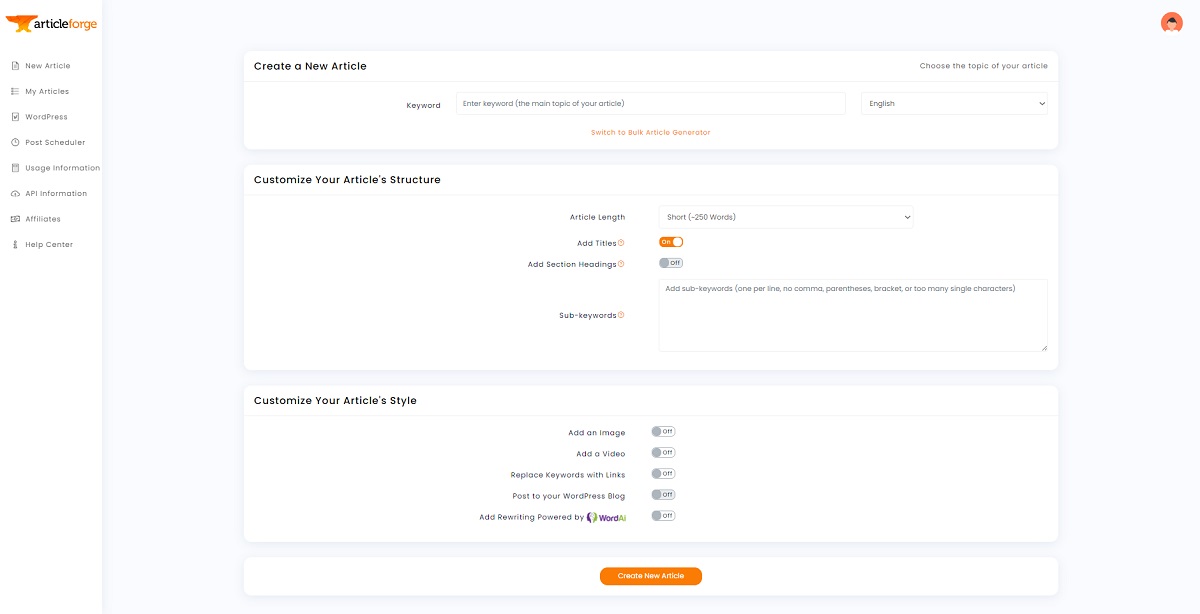Viewport: 1200px width, 614px height.
Task: Turn on WordAI rewriting toggle
Action: click(663, 516)
